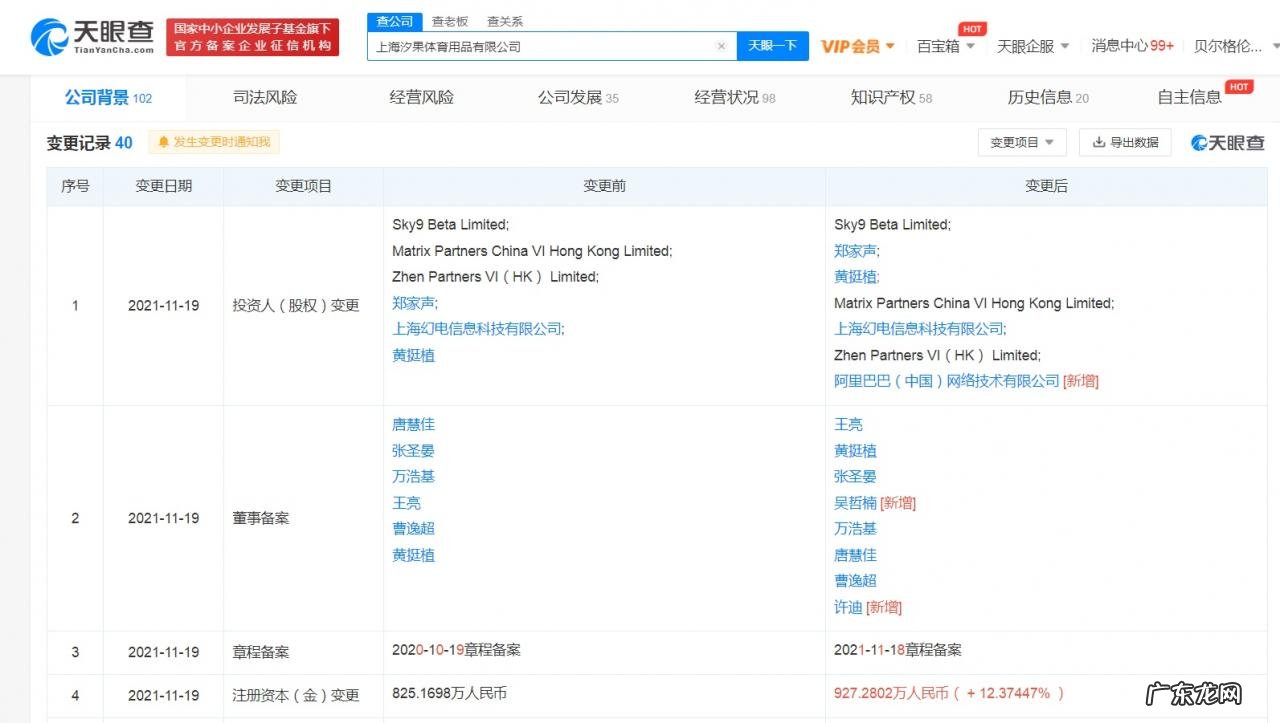Open 消息中心 with the 99+ badge

(1131, 46)
